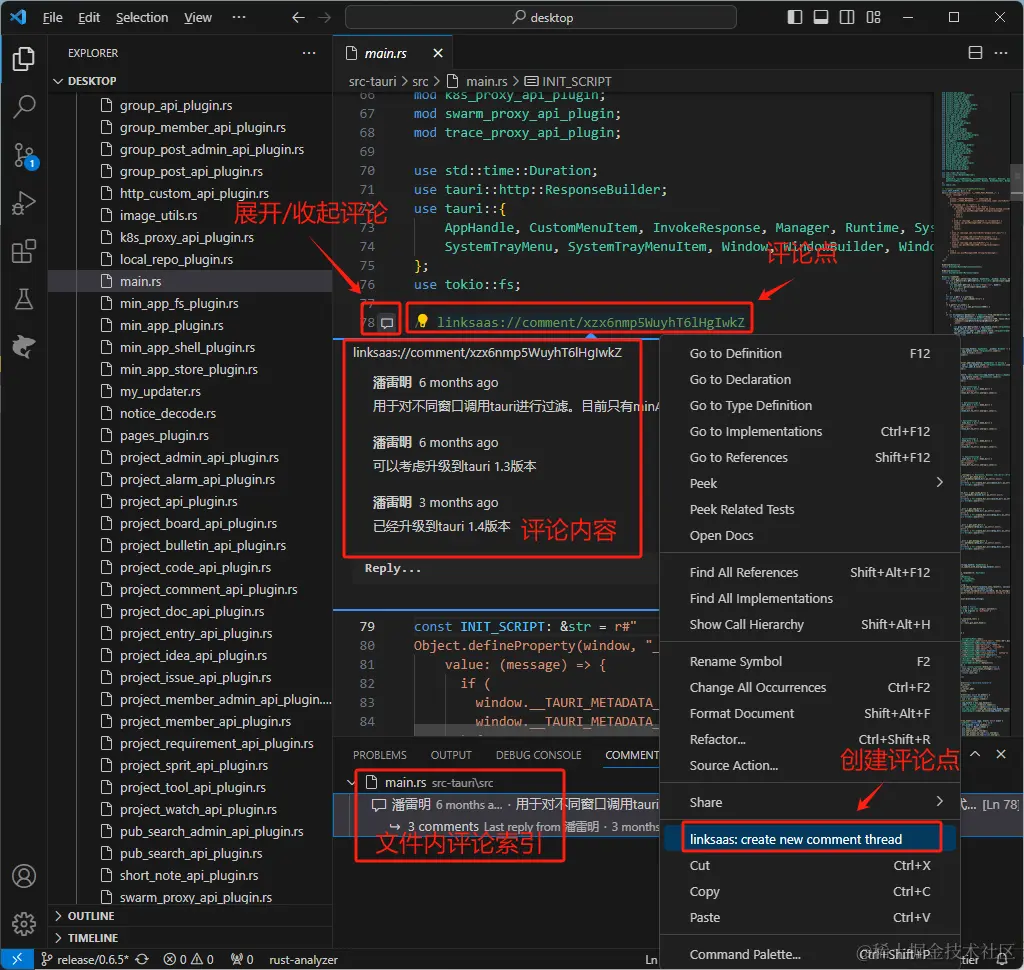Open the Selection menu

142,18
